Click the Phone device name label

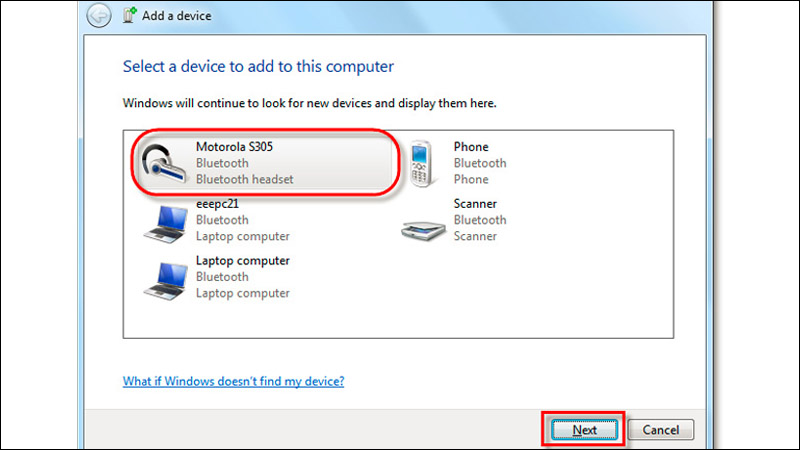[471, 147]
